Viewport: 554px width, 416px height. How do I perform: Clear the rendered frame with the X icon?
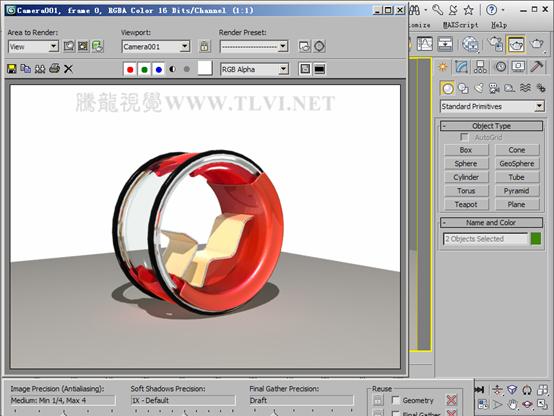tap(69, 69)
